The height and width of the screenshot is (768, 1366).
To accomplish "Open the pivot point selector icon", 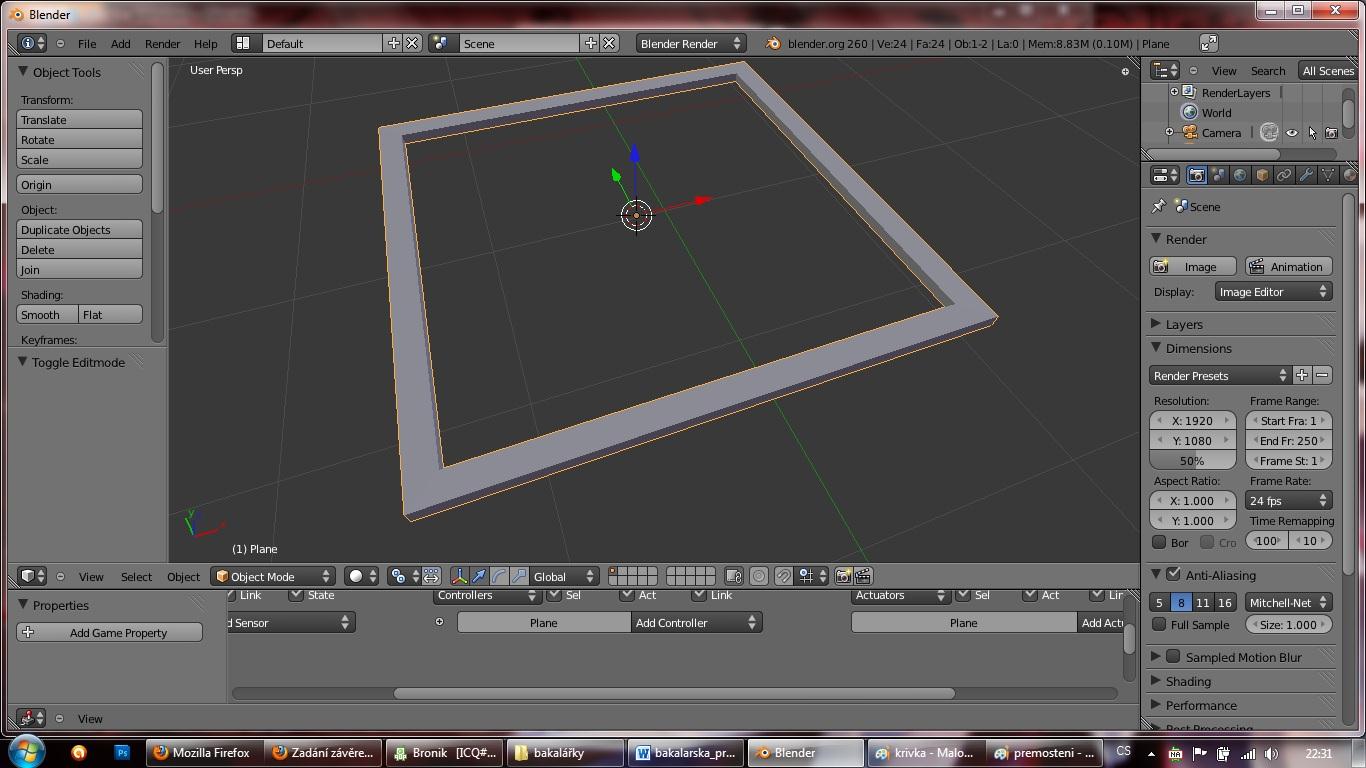I will [x=403, y=576].
